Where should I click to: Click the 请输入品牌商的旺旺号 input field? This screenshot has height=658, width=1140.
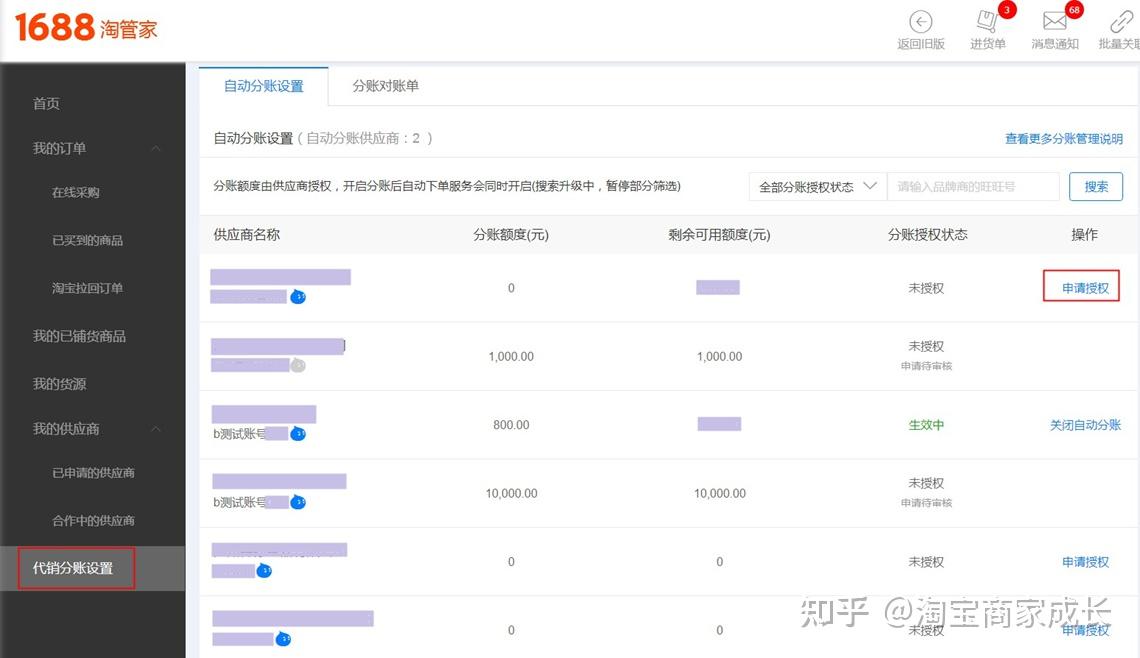pos(973,186)
